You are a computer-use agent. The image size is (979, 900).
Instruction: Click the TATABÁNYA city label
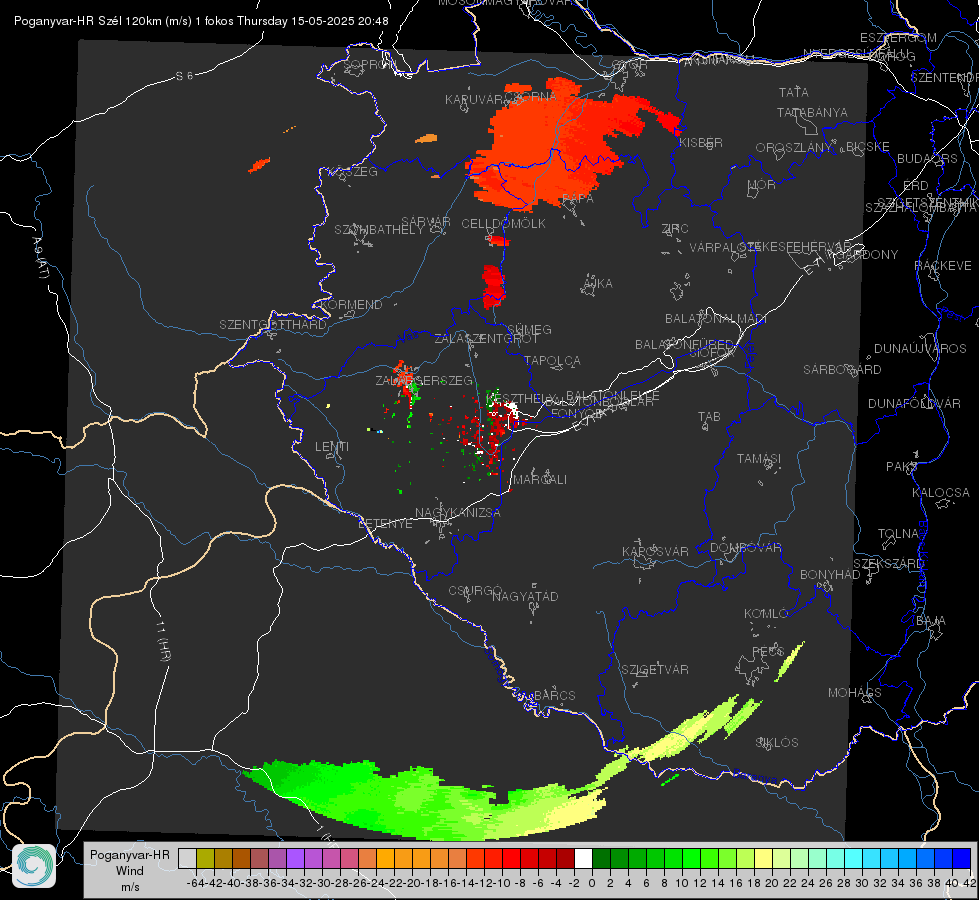click(812, 113)
